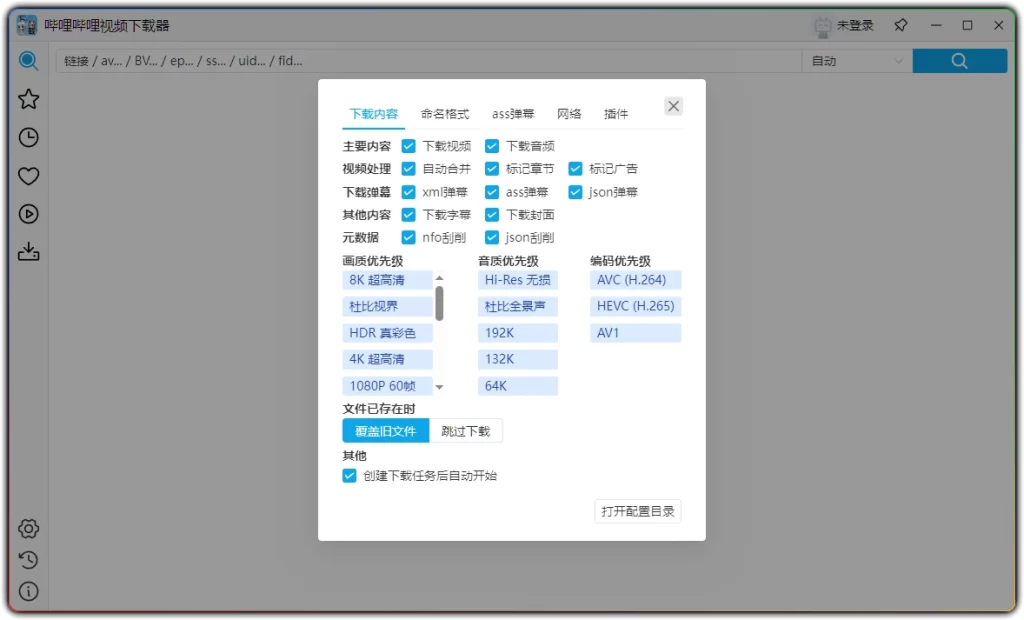Click the pin icon near 未登录

pos(899,25)
